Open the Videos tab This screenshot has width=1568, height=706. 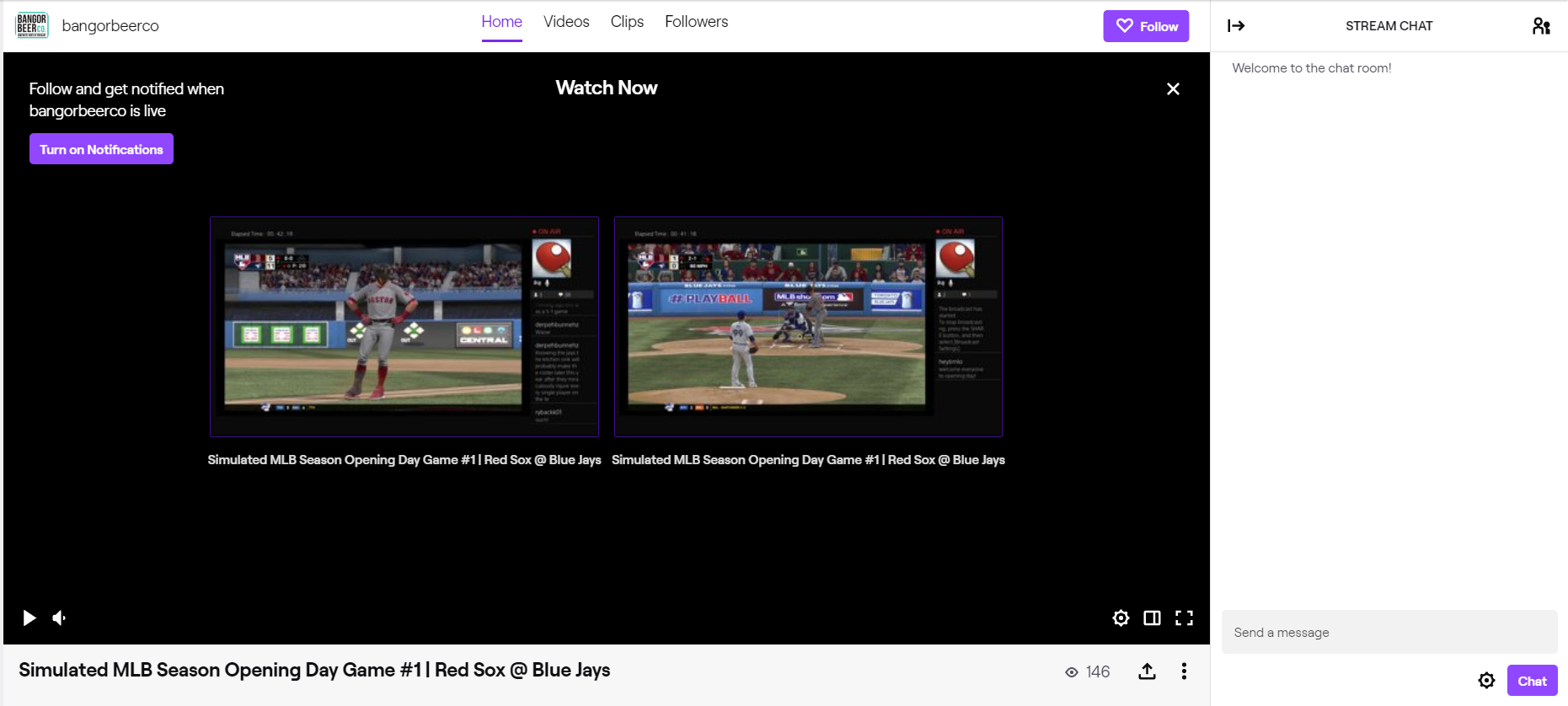point(566,22)
